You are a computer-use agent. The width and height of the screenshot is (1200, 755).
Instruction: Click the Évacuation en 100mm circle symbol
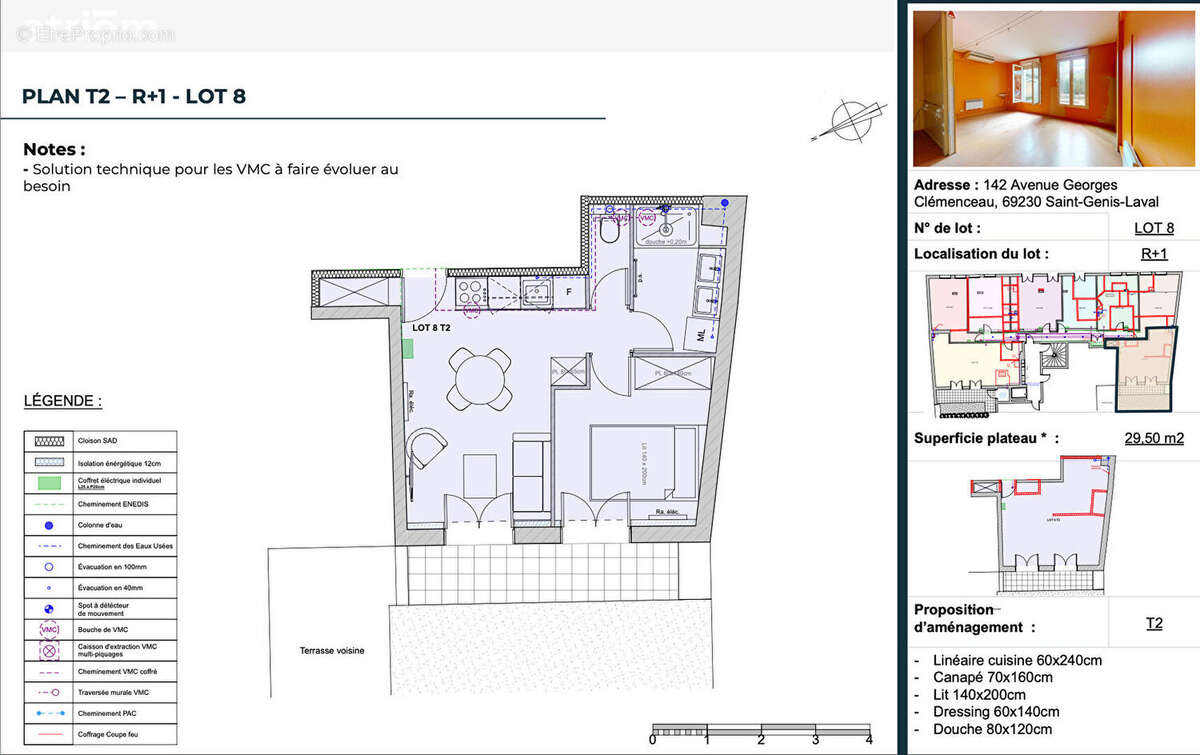coord(49,566)
